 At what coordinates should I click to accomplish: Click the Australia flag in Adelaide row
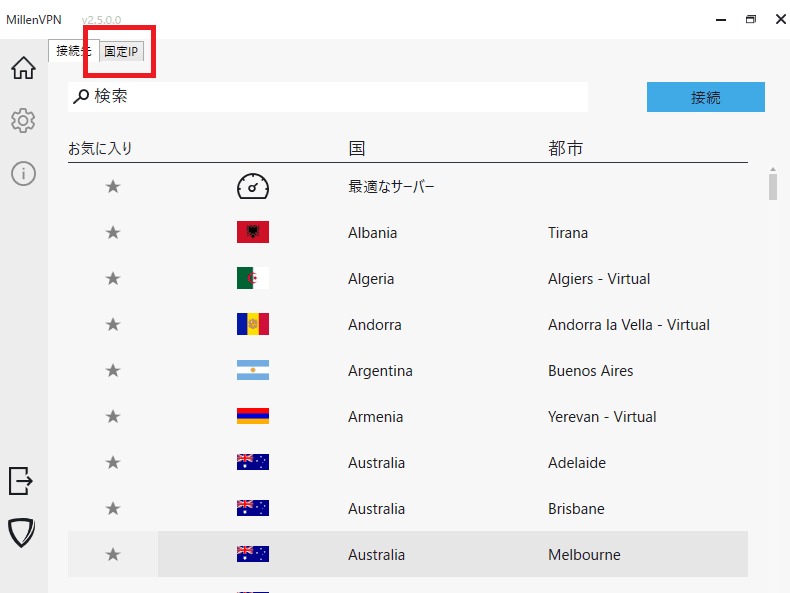click(253, 462)
